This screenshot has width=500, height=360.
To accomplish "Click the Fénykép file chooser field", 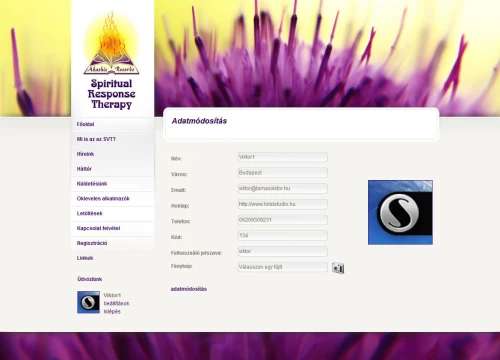I will pos(283,267).
